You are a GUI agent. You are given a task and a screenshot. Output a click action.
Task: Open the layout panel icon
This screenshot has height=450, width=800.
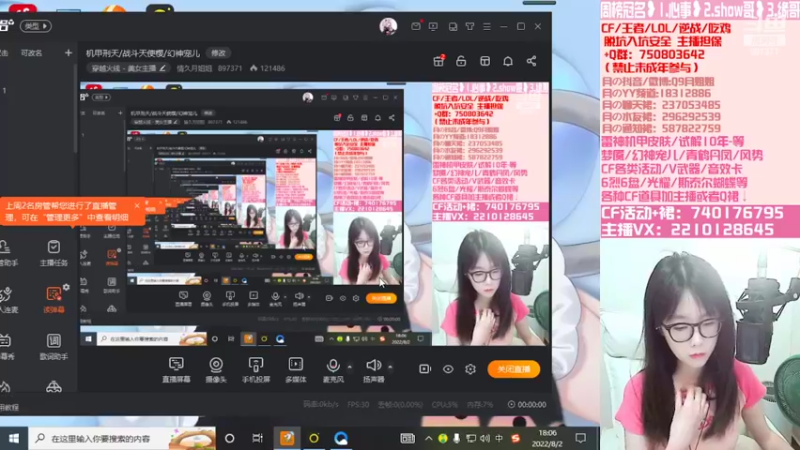coord(485,61)
